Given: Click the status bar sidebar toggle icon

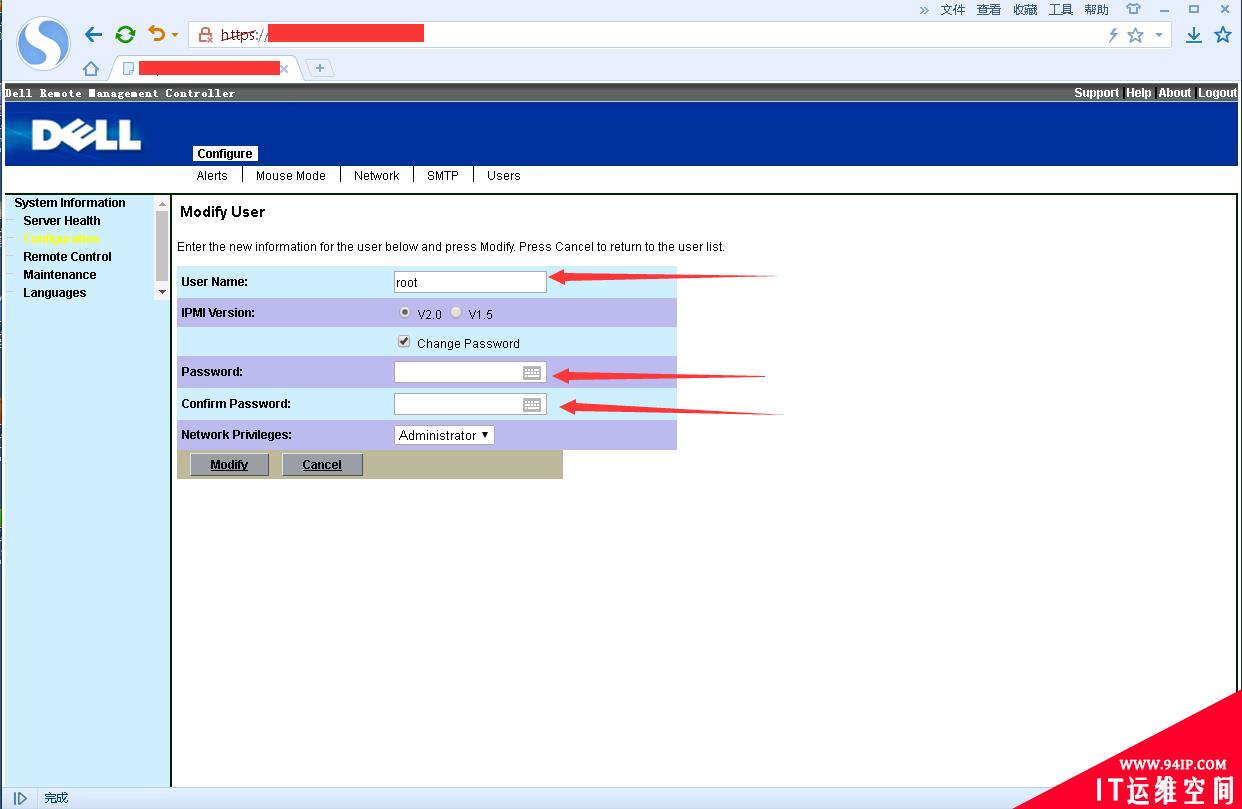Looking at the screenshot, I should point(20,798).
